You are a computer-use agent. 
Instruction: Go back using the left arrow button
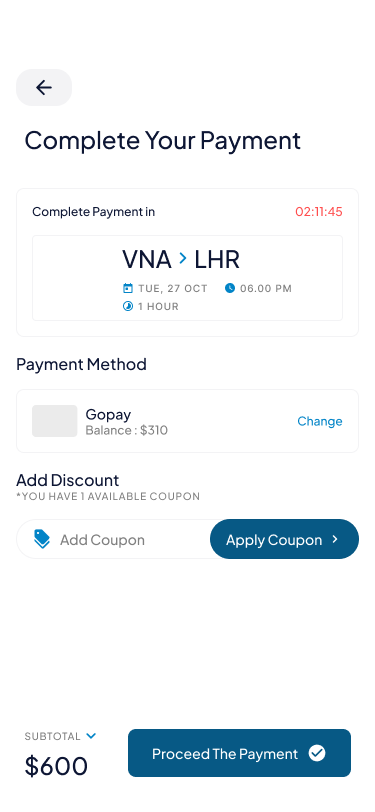[44, 88]
